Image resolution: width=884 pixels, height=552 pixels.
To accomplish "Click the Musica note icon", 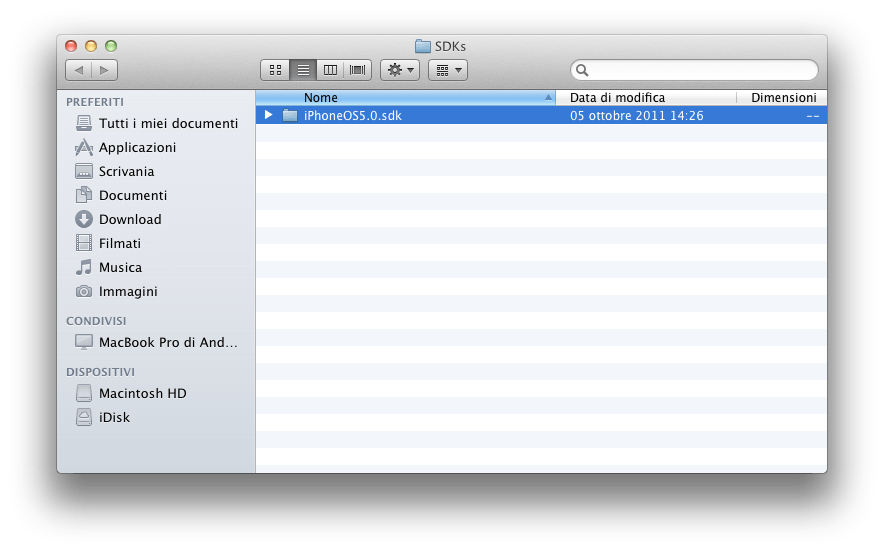I will point(83,267).
